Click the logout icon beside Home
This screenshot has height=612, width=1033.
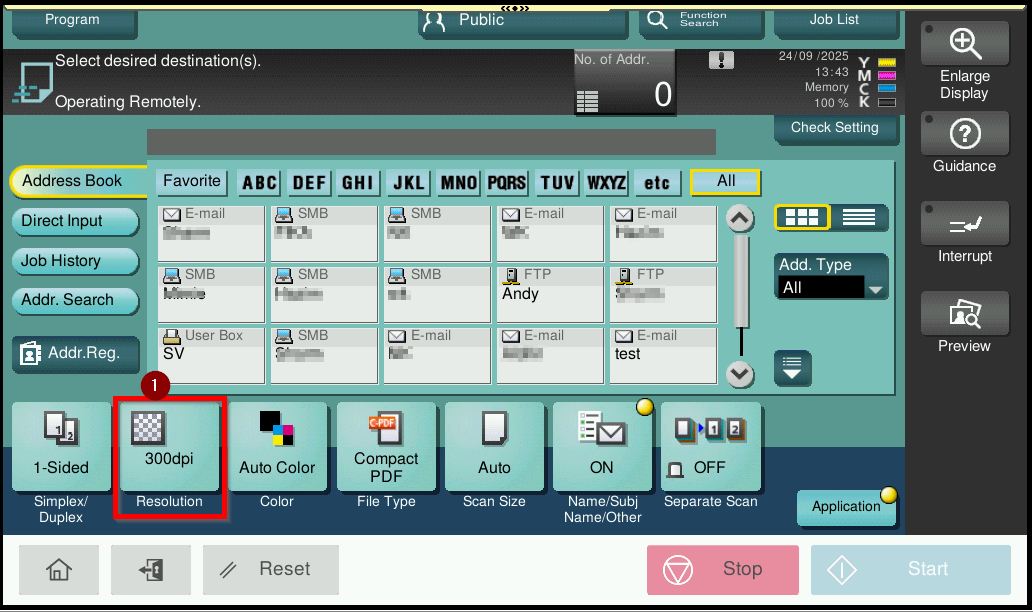point(151,570)
